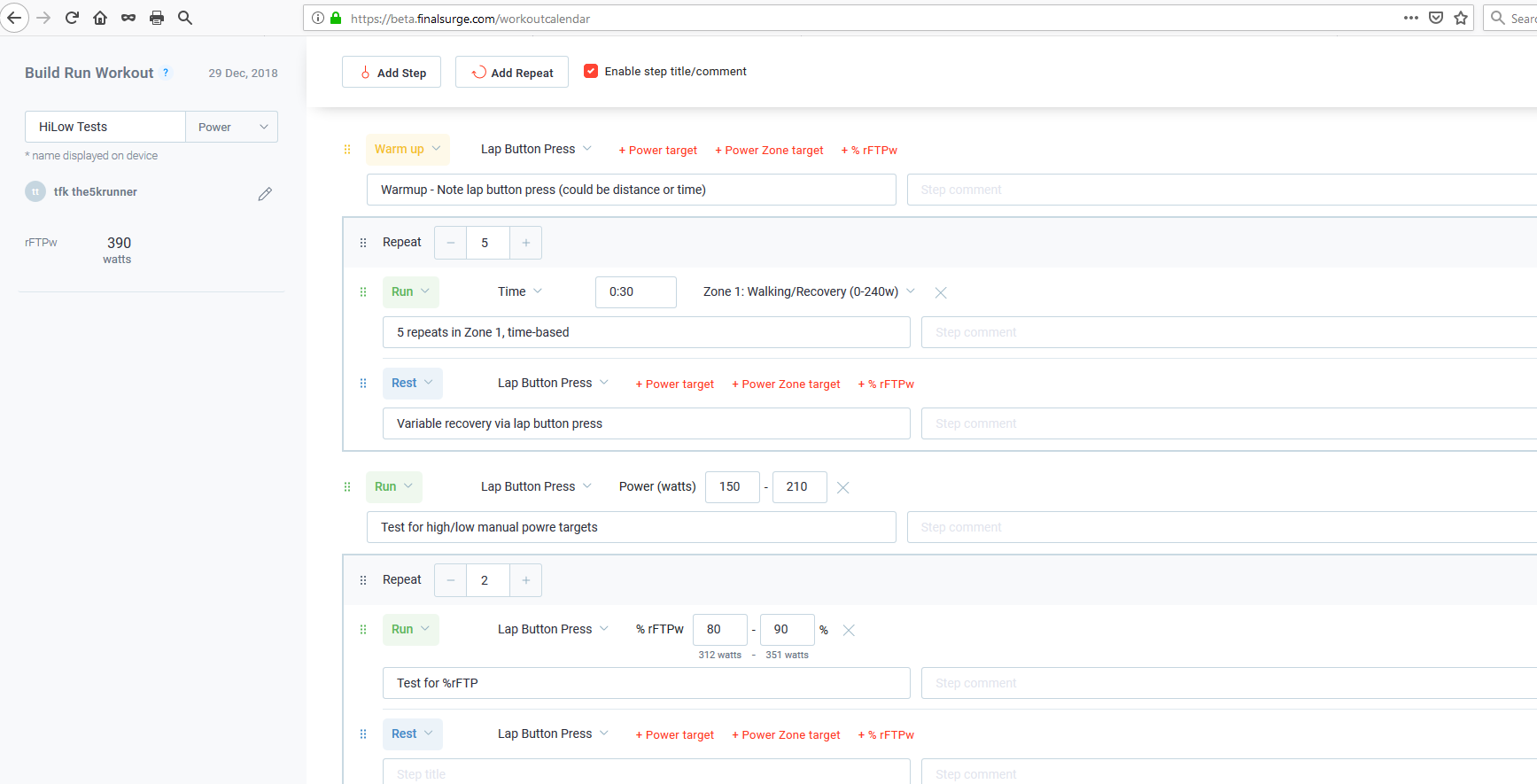Screen dimensions: 1537x784
Task: Click the pencil edit icon beside tfk the5krunner
Action: click(x=265, y=193)
